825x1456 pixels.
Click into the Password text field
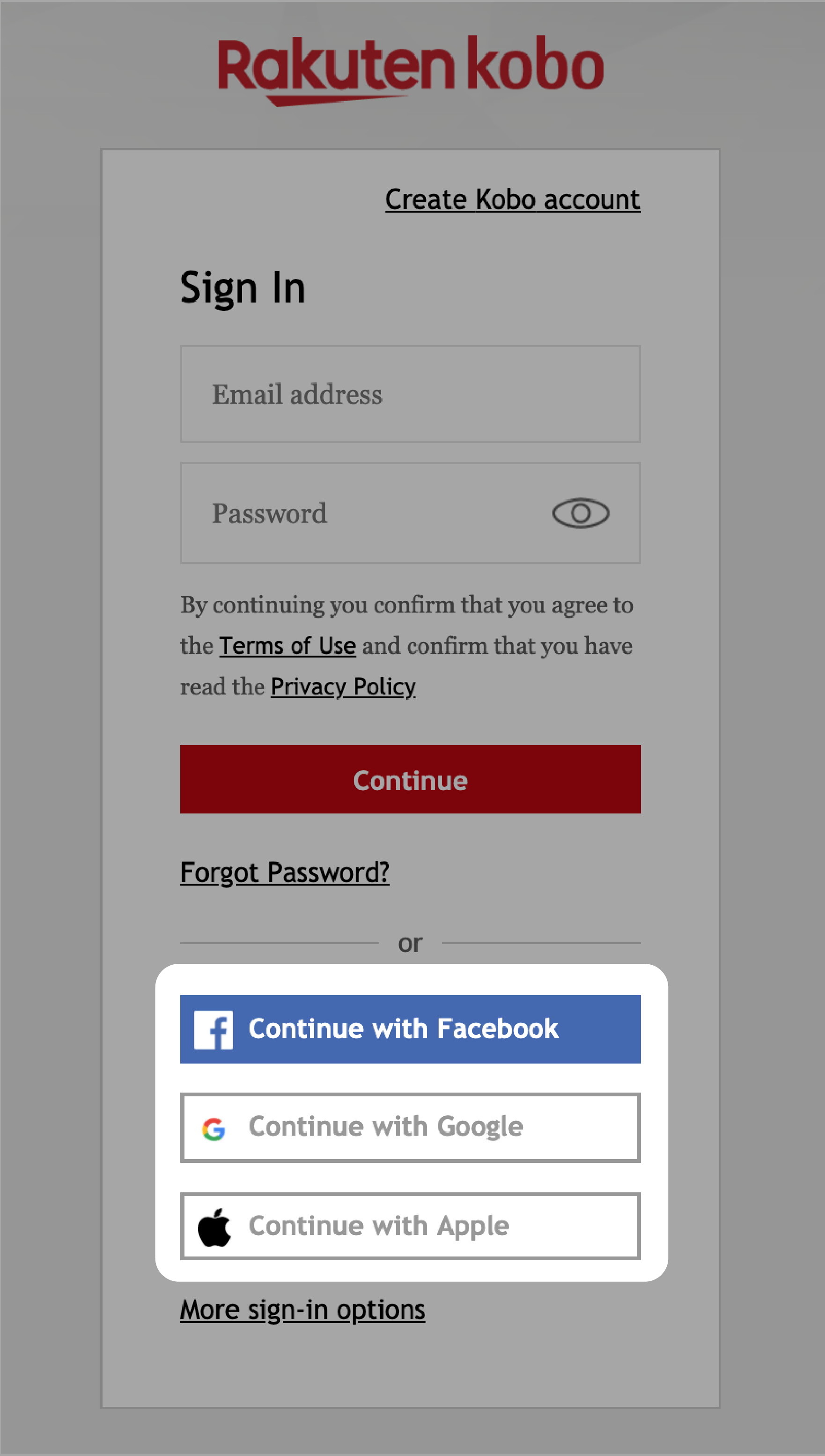[x=363, y=513]
